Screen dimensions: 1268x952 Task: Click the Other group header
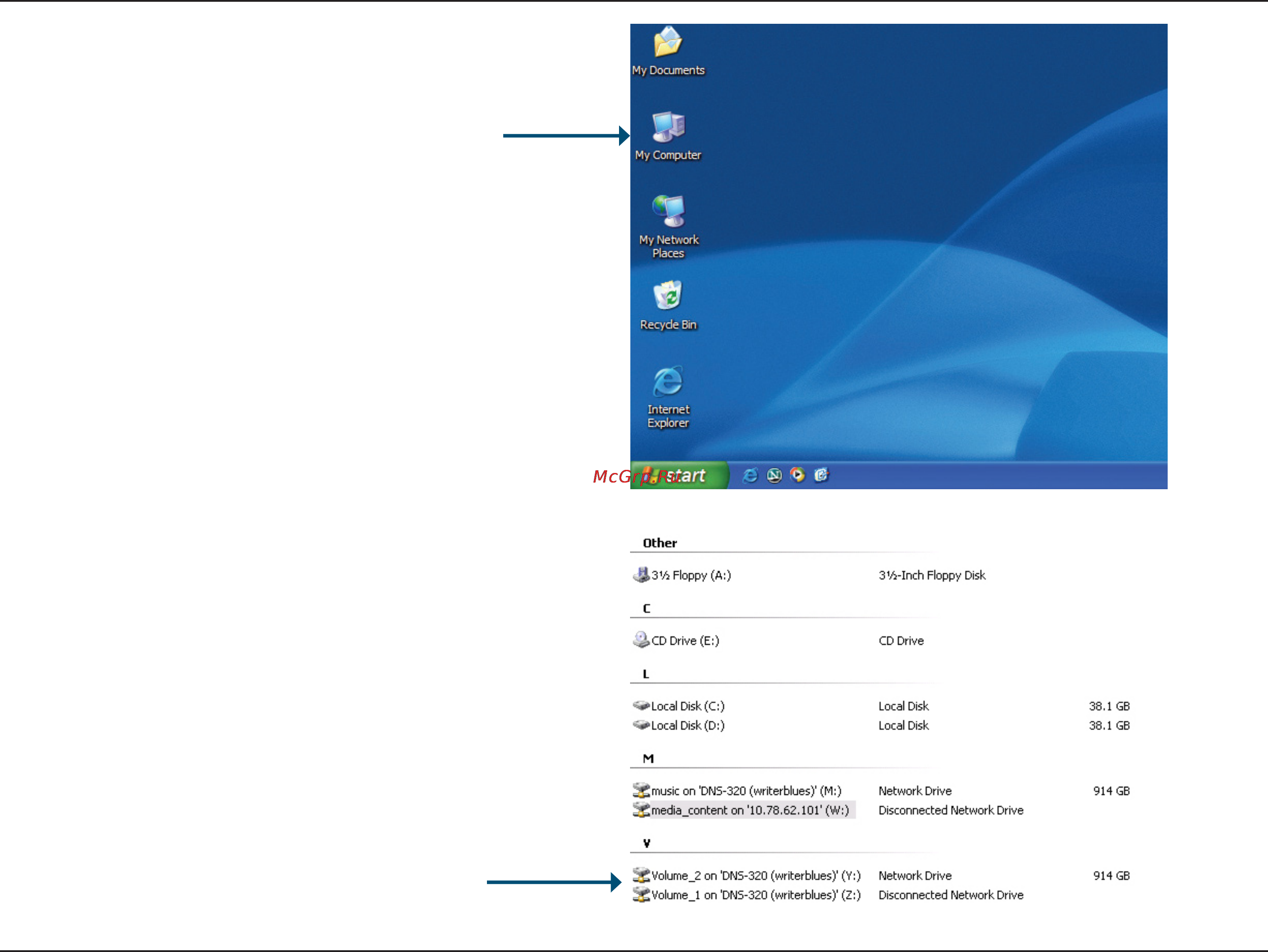click(660, 543)
